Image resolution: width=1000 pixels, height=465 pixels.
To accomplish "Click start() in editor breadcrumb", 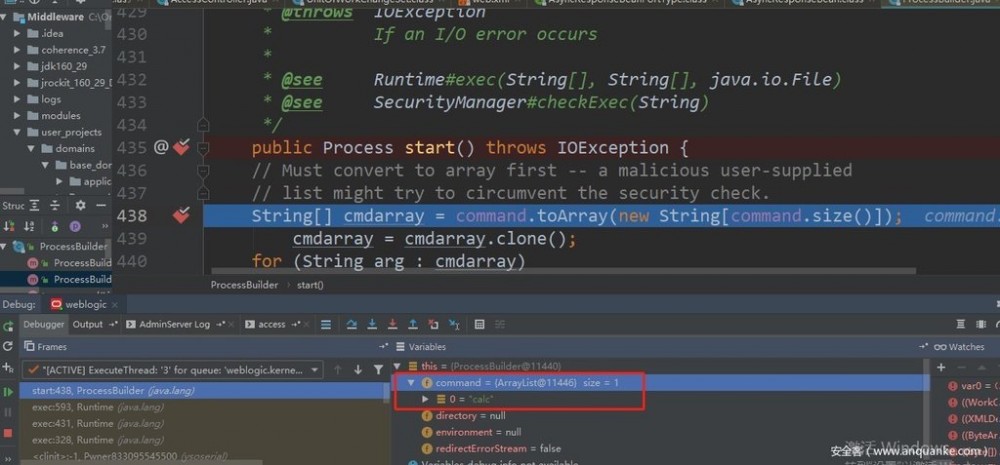I will [x=310, y=284].
